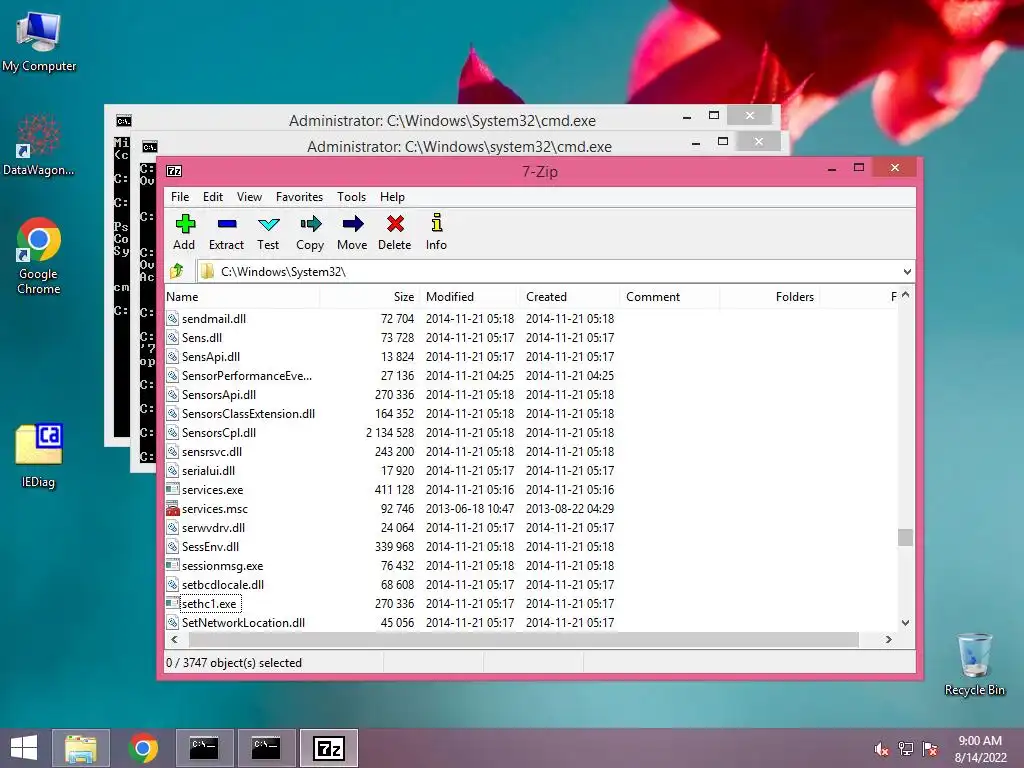Click the 7-Zip taskbar button

pyautogui.click(x=329, y=748)
